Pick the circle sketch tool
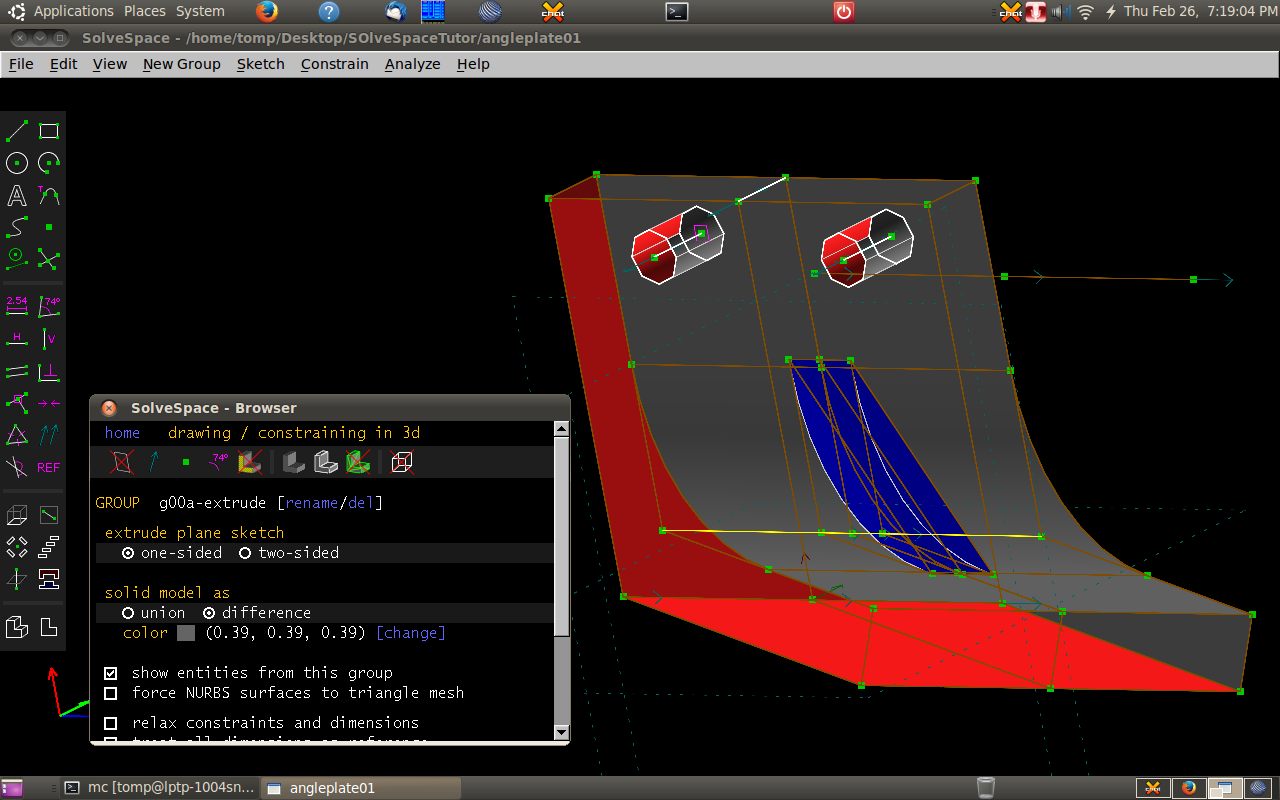1280x800 pixels. pos(17,163)
